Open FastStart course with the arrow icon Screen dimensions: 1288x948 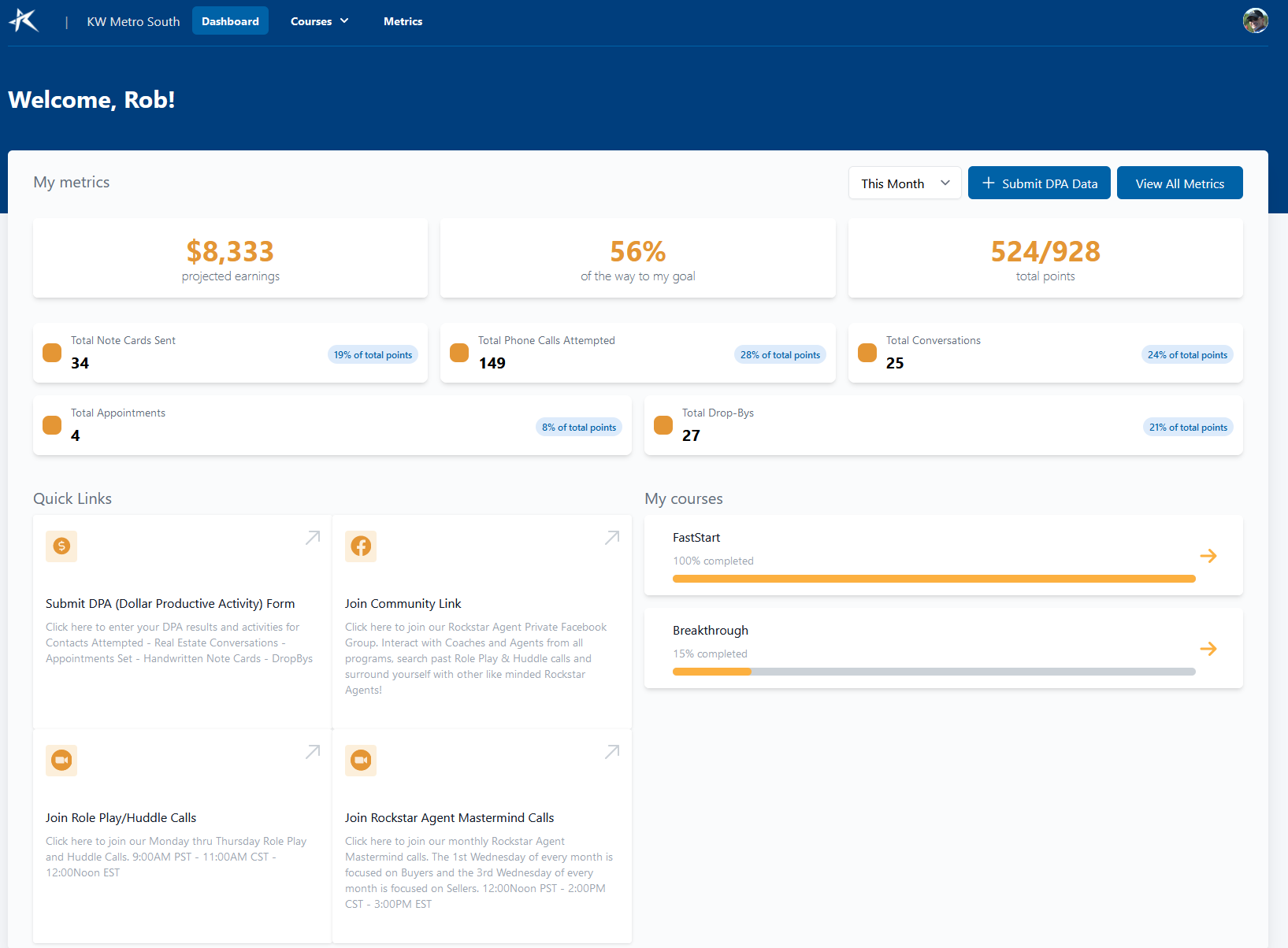1208,556
